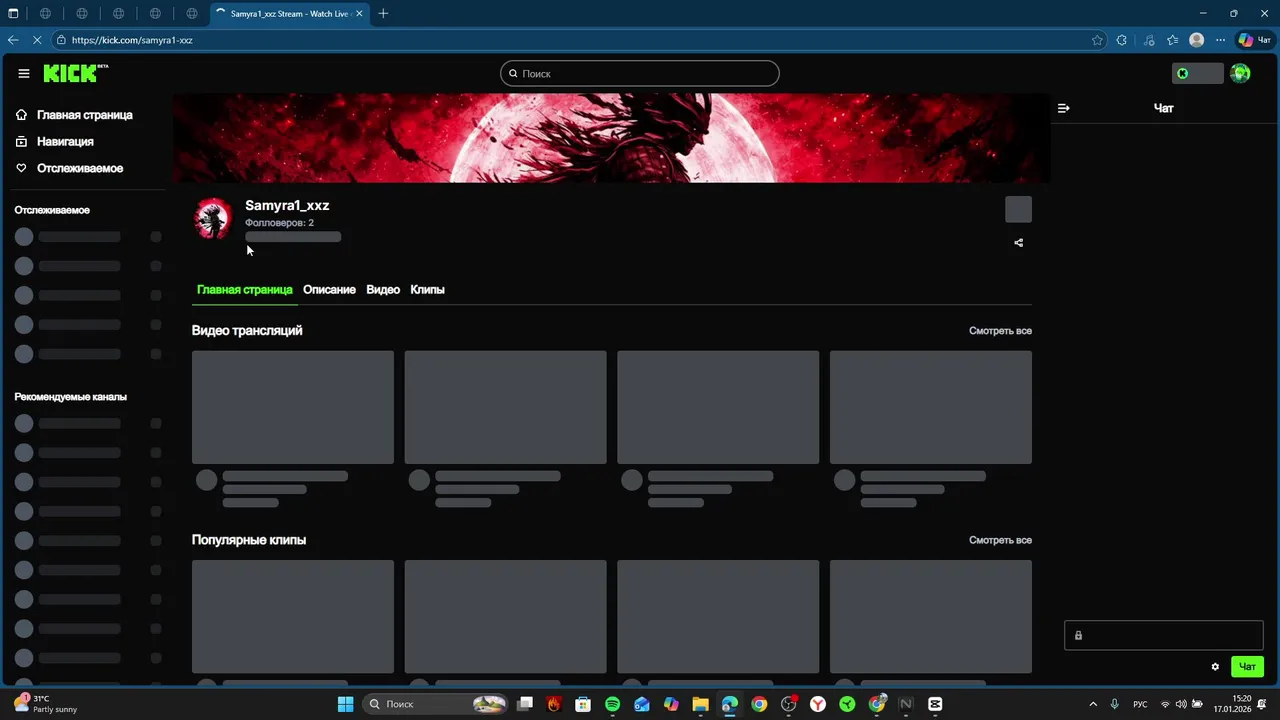Switch to the Клипы tab
The width and height of the screenshot is (1280, 720).
pyautogui.click(x=427, y=290)
